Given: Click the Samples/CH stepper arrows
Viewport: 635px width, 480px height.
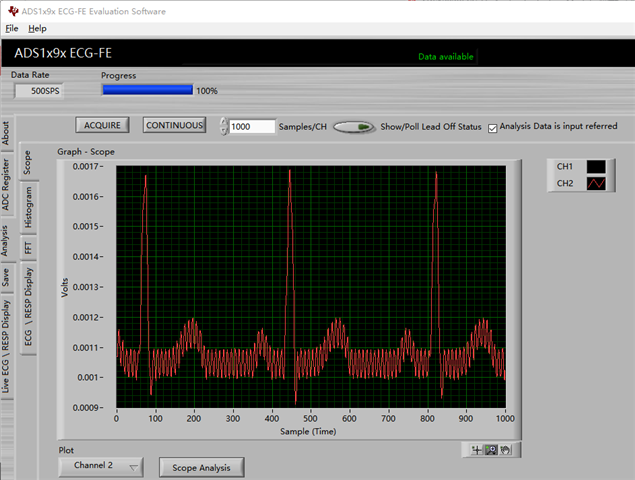Looking at the screenshot, I should click(224, 126).
